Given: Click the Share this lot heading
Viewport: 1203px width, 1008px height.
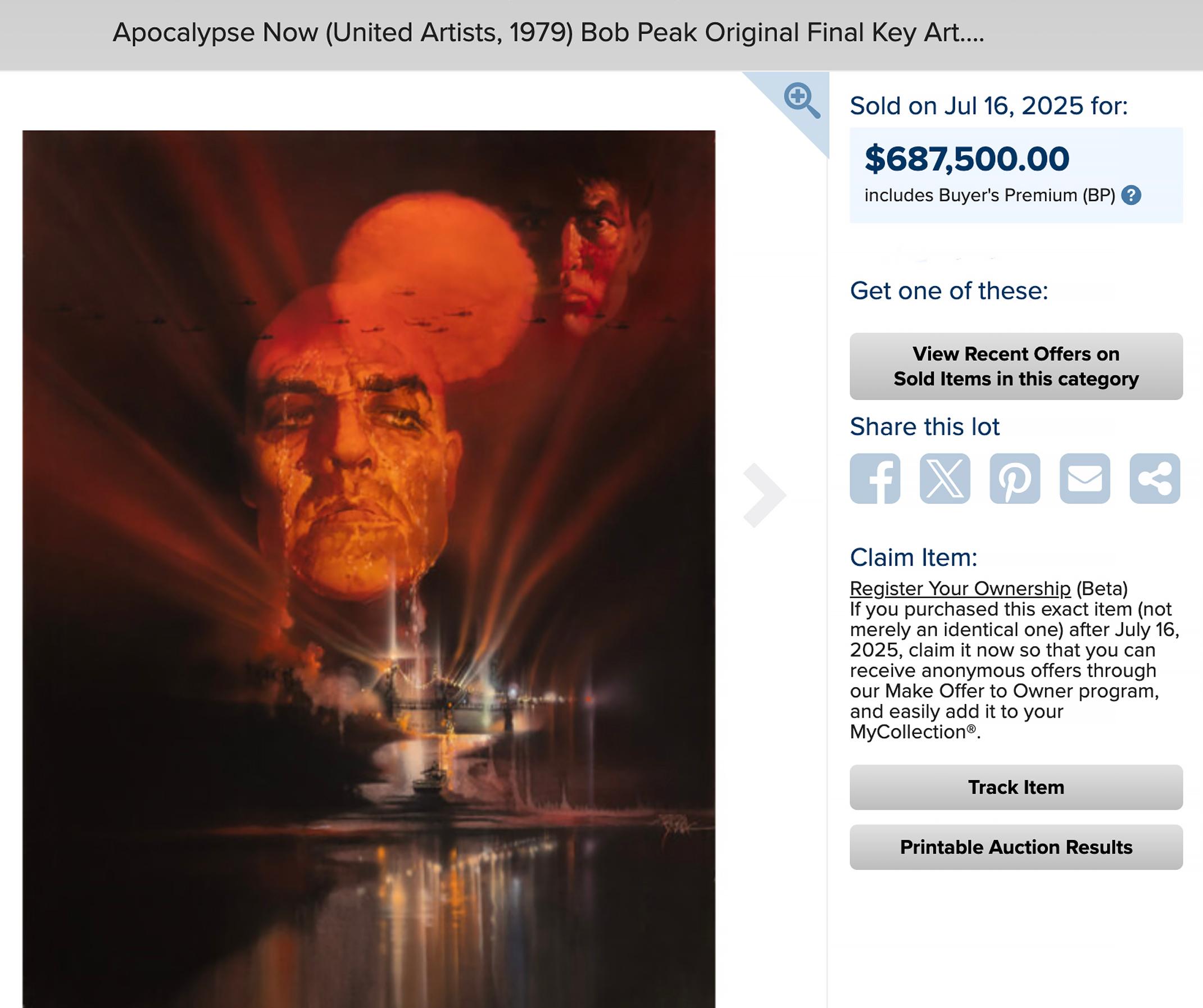Looking at the screenshot, I should click(925, 426).
